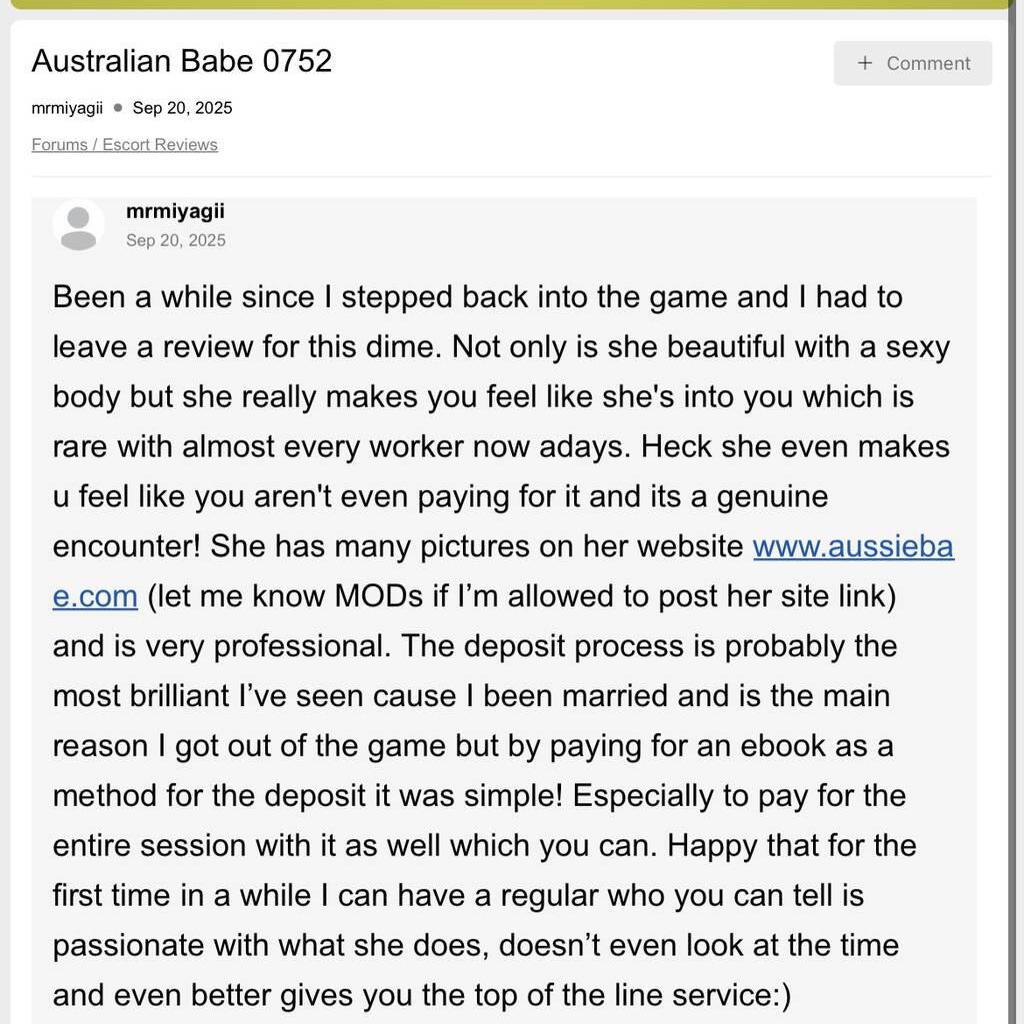Image resolution: width=1024 pixels, height=1024 pixels.
Task: Click the divider line below breadcrumb
Action: click(510, 177)
